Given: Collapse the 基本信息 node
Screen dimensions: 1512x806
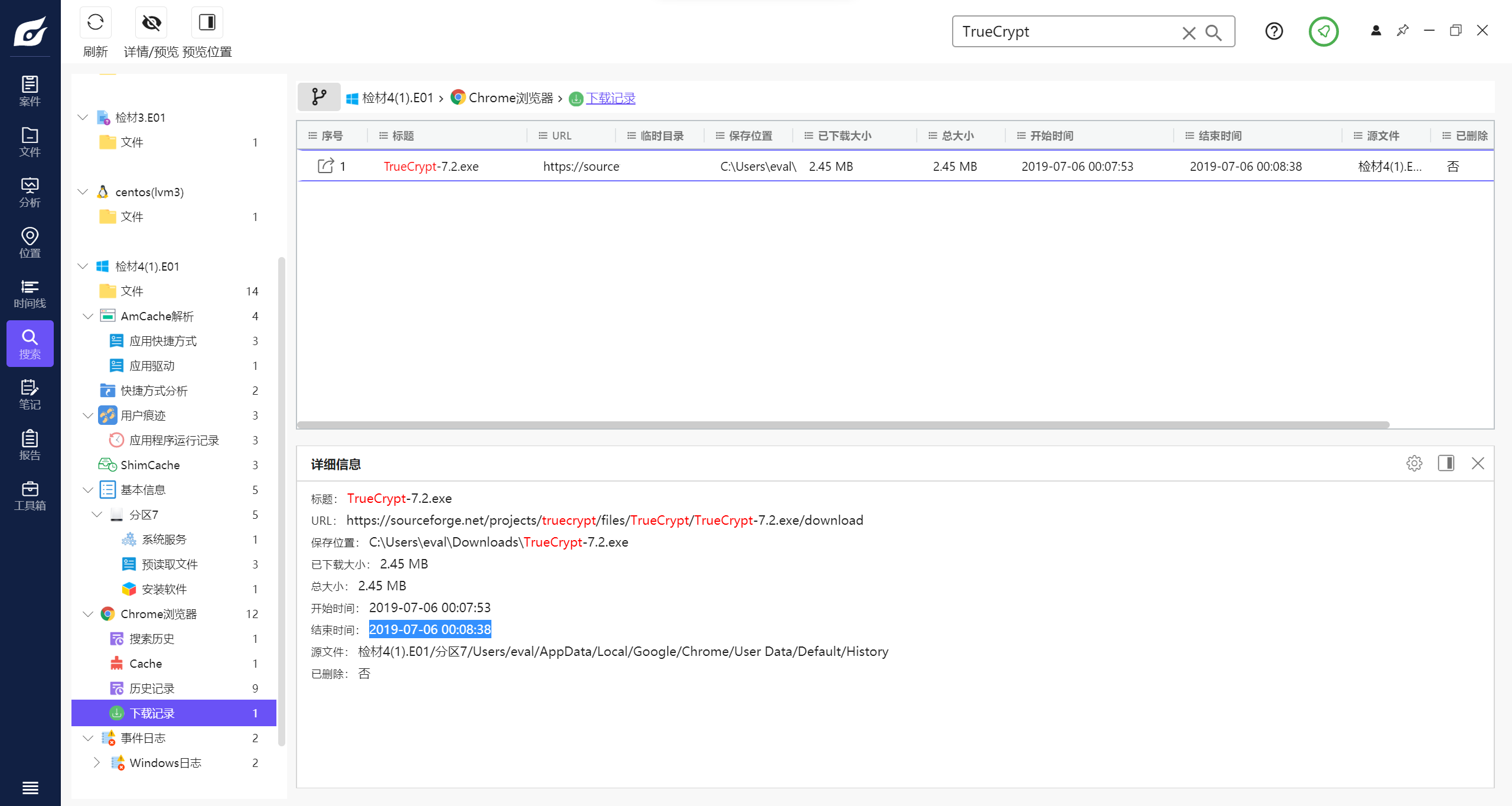Looking at the screenshot, I should 87,489.
